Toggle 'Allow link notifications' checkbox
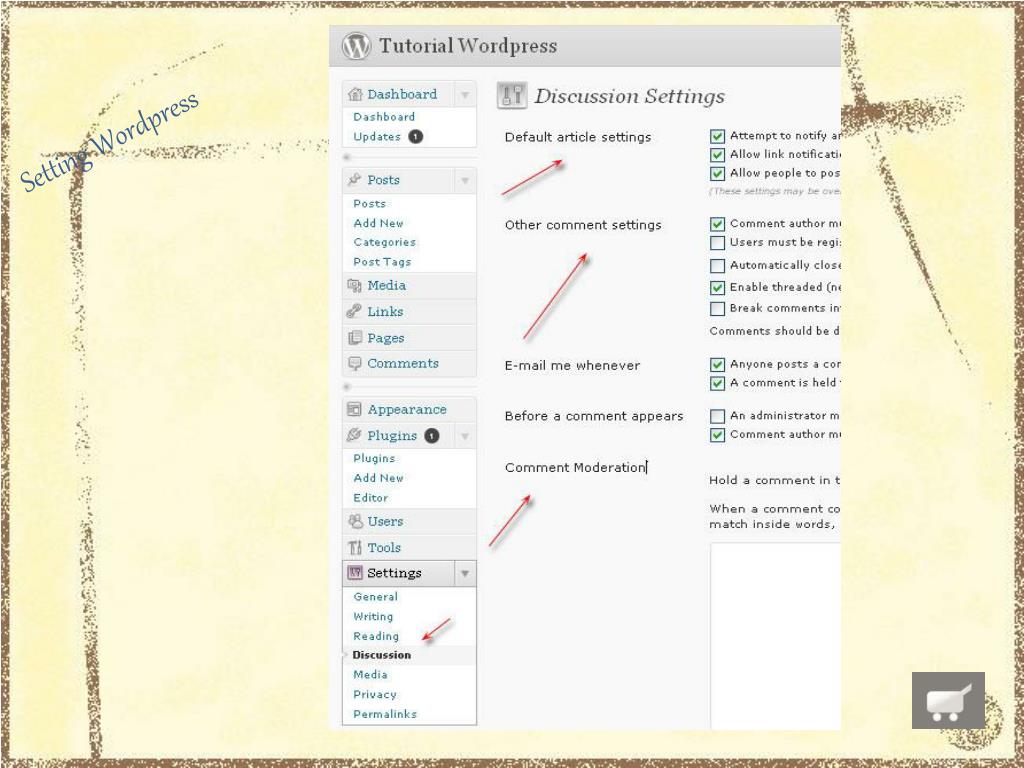This screenshot has width=1024, height=768. click(717, 155)
